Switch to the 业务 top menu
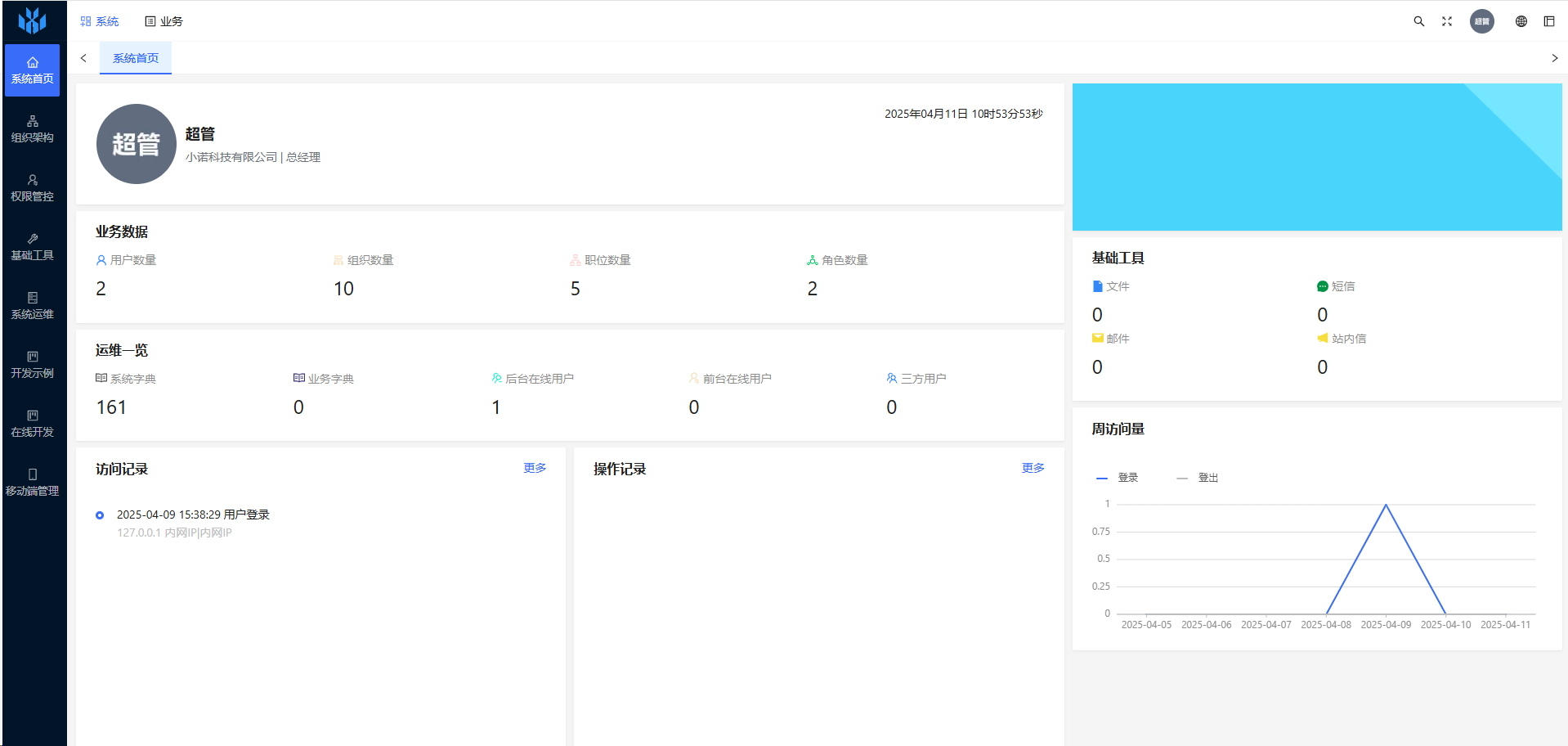Screen dimensions: 1568x746 164,21
